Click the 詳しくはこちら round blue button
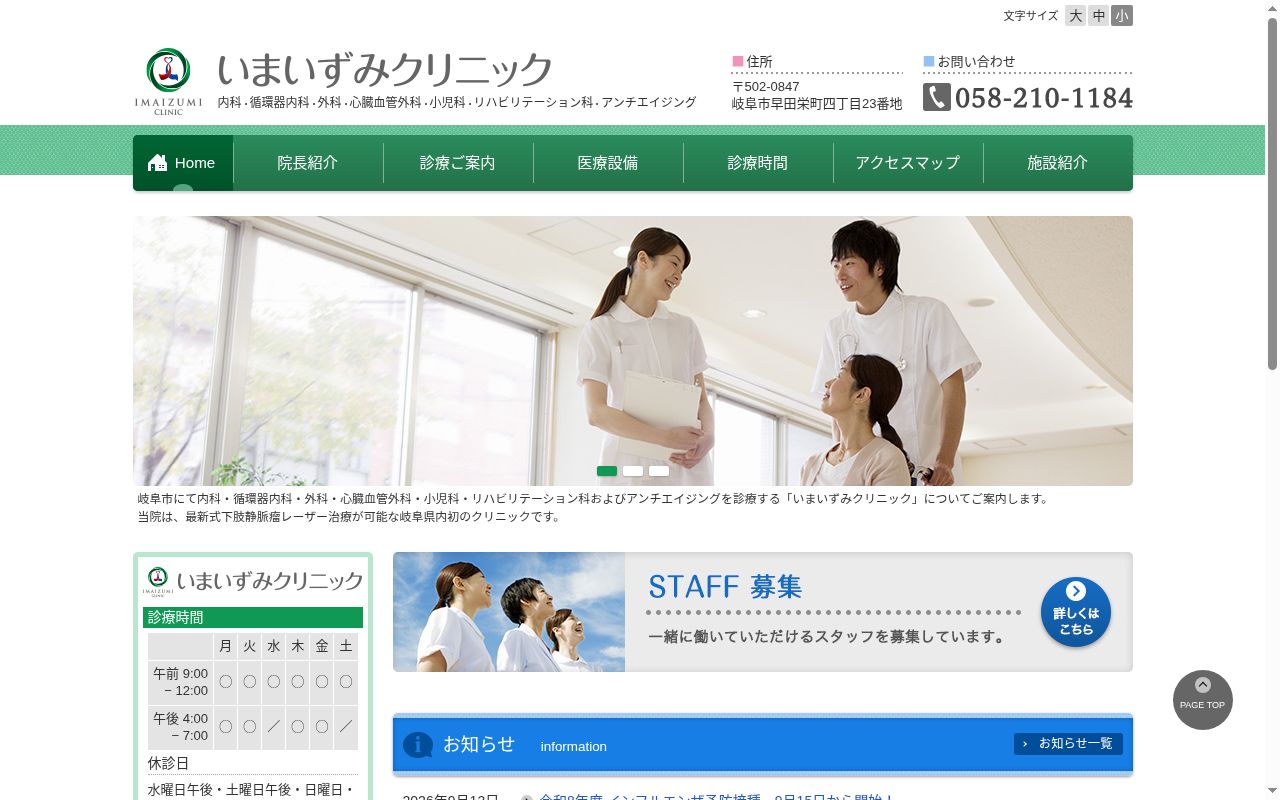The height and width of the screenshot is (800, 1280). coord(1076,612)
